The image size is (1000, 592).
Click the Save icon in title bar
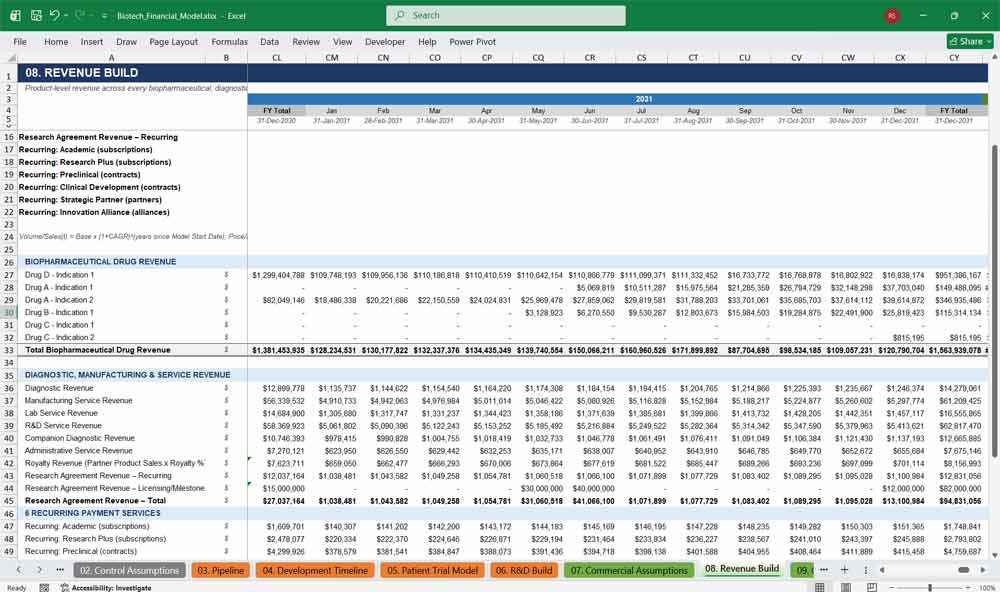tap(36, 15)
